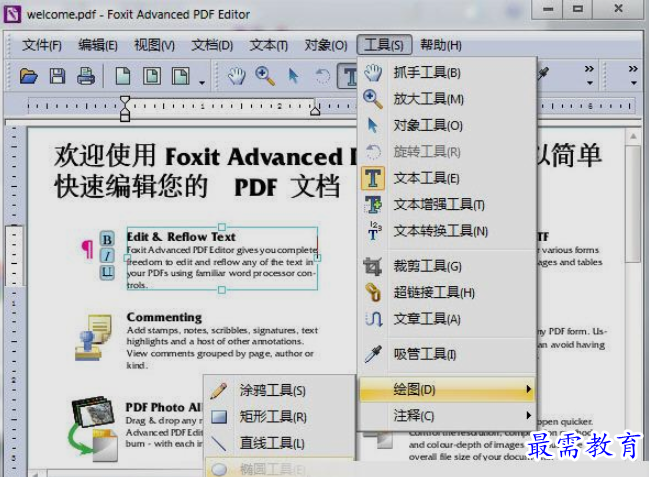The width and height of the screenshot is (649, 477).
Task: Open the page toolbar dropdown arrow
Action: pos(202,82)
